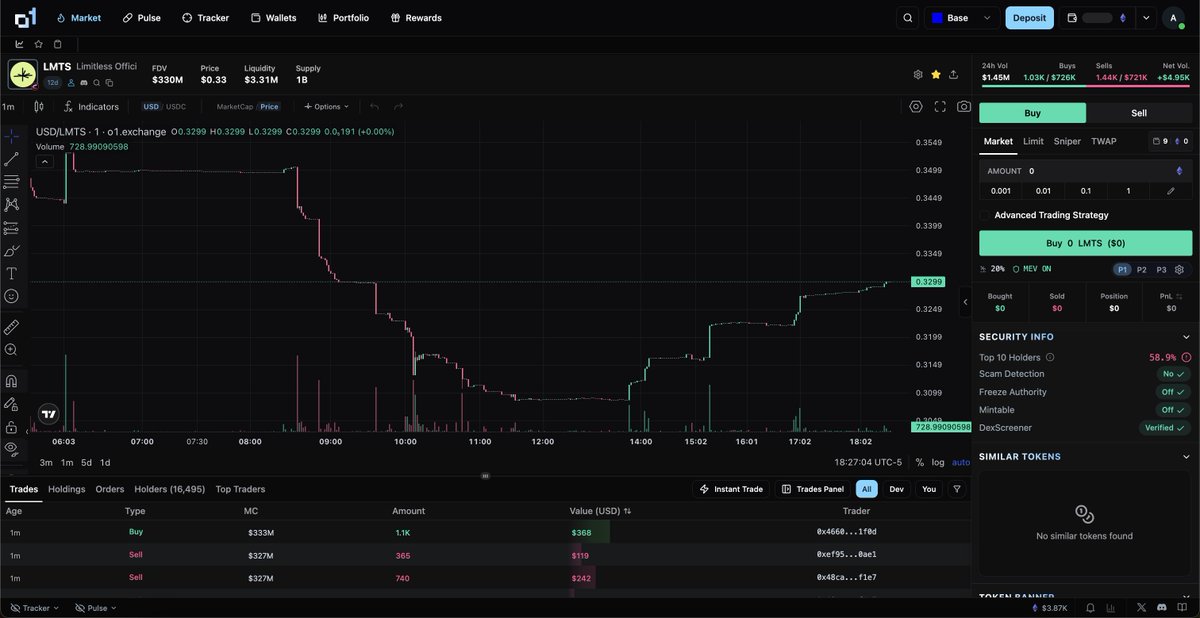The image size is (1200, 618).
Task: Open the Options dropdown above the chart
Action: (x=326, y=106)
